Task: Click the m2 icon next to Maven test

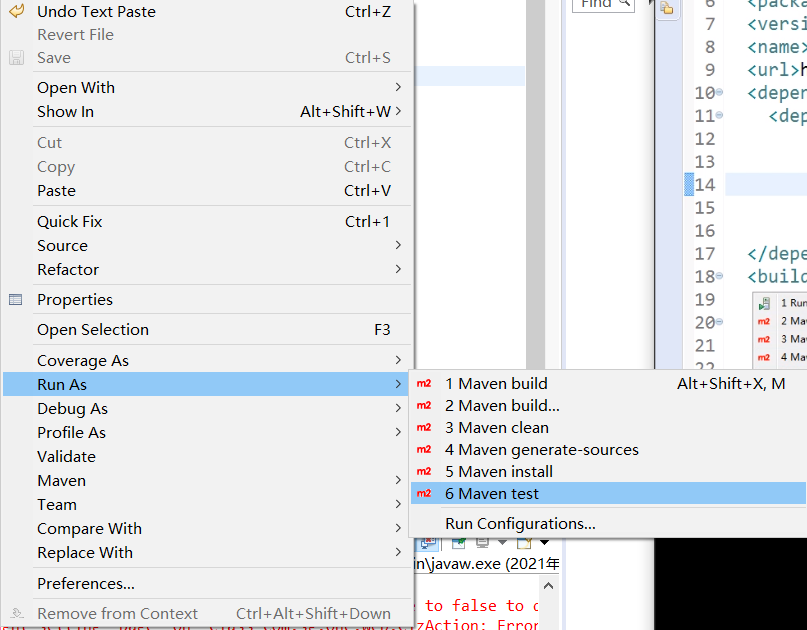Action: (x=424, y=494)
